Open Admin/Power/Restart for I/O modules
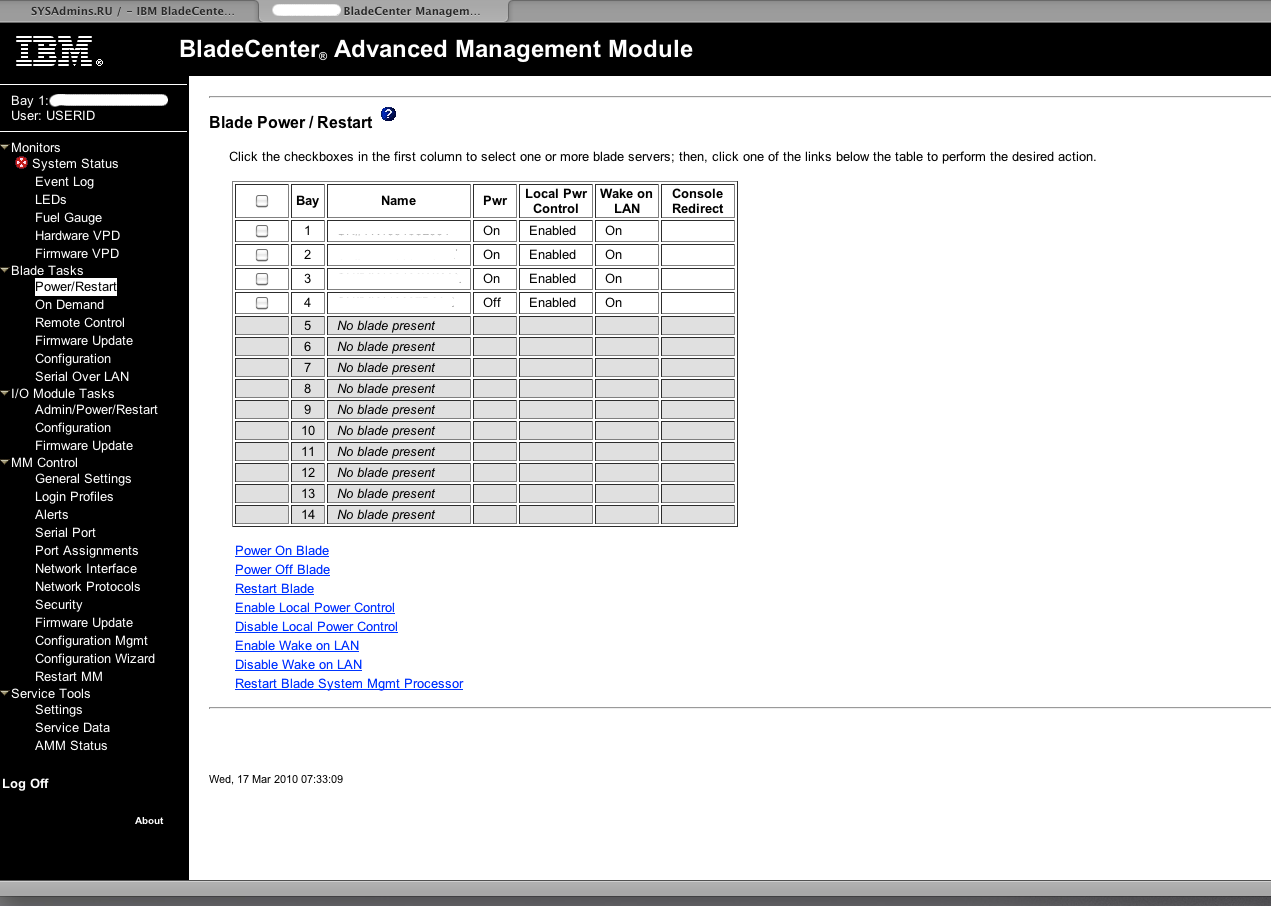The width and height of the screenshot is (1271, 906). tap(96, 410)
